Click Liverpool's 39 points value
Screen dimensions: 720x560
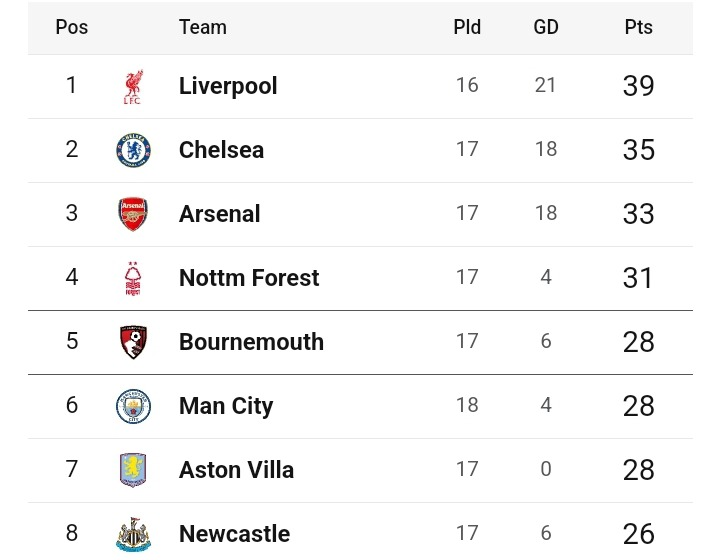tap(638, 86)
